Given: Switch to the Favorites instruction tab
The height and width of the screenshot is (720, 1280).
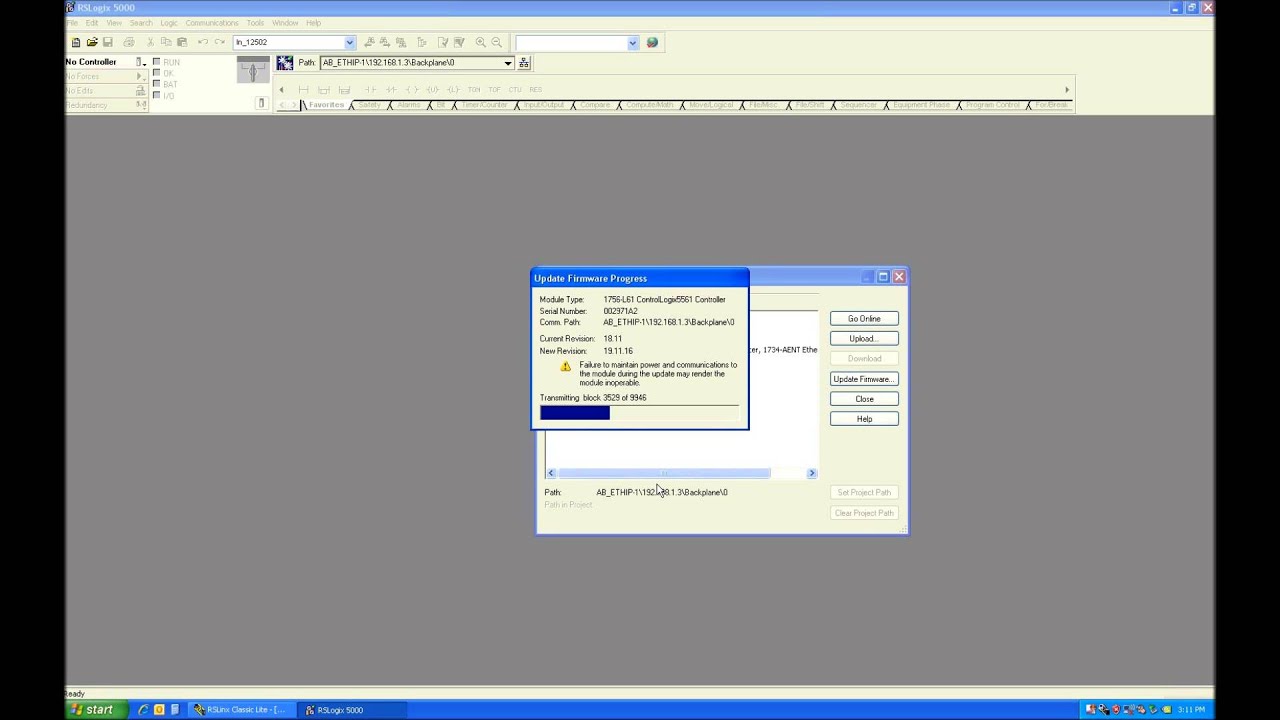Looking at the screenshot, I should pyautogui.click(x=326, y=105).
